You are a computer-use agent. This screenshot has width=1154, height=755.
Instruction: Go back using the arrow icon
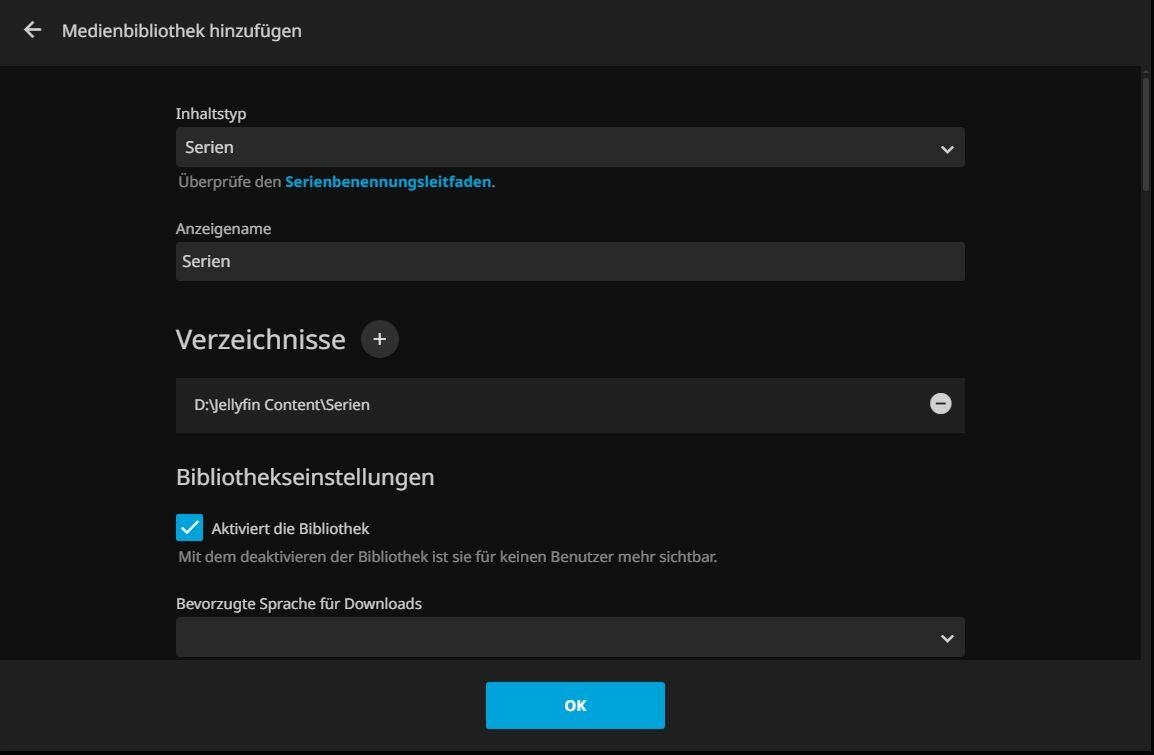[33, 30]
